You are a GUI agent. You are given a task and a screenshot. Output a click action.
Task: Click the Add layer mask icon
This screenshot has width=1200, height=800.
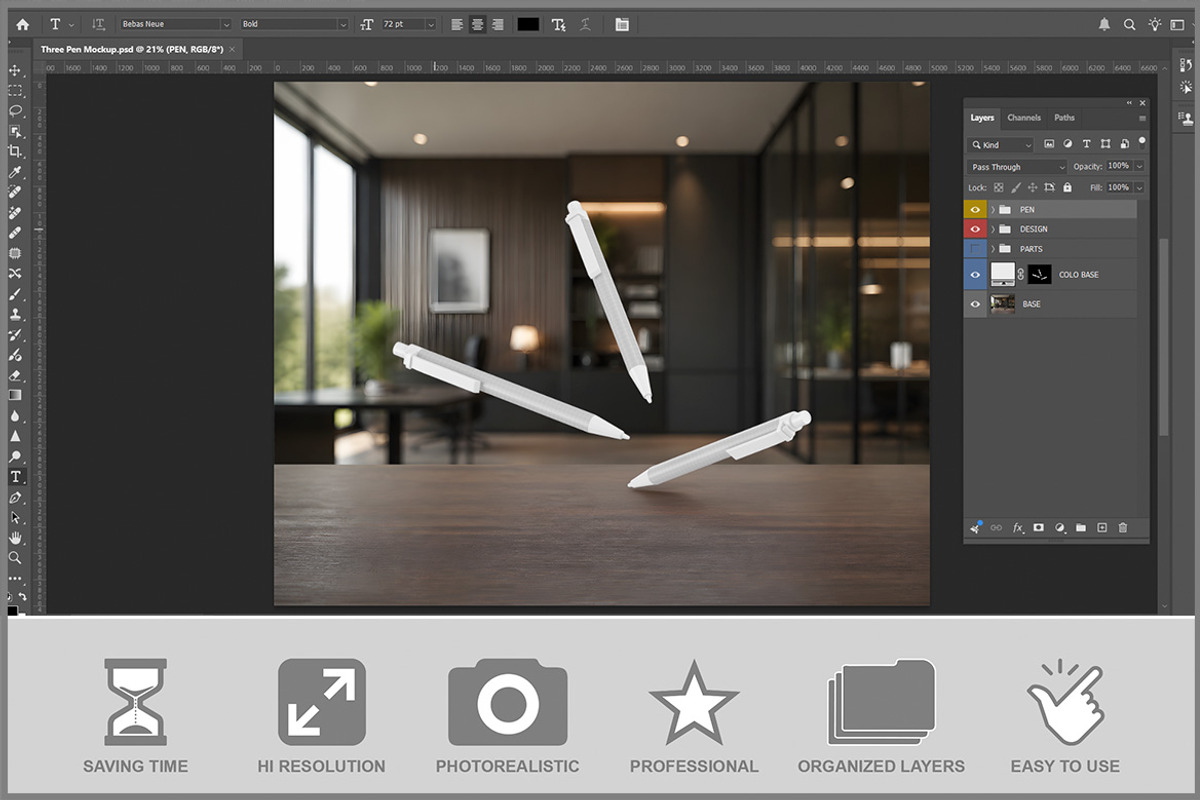click(x=1038, y=527)
